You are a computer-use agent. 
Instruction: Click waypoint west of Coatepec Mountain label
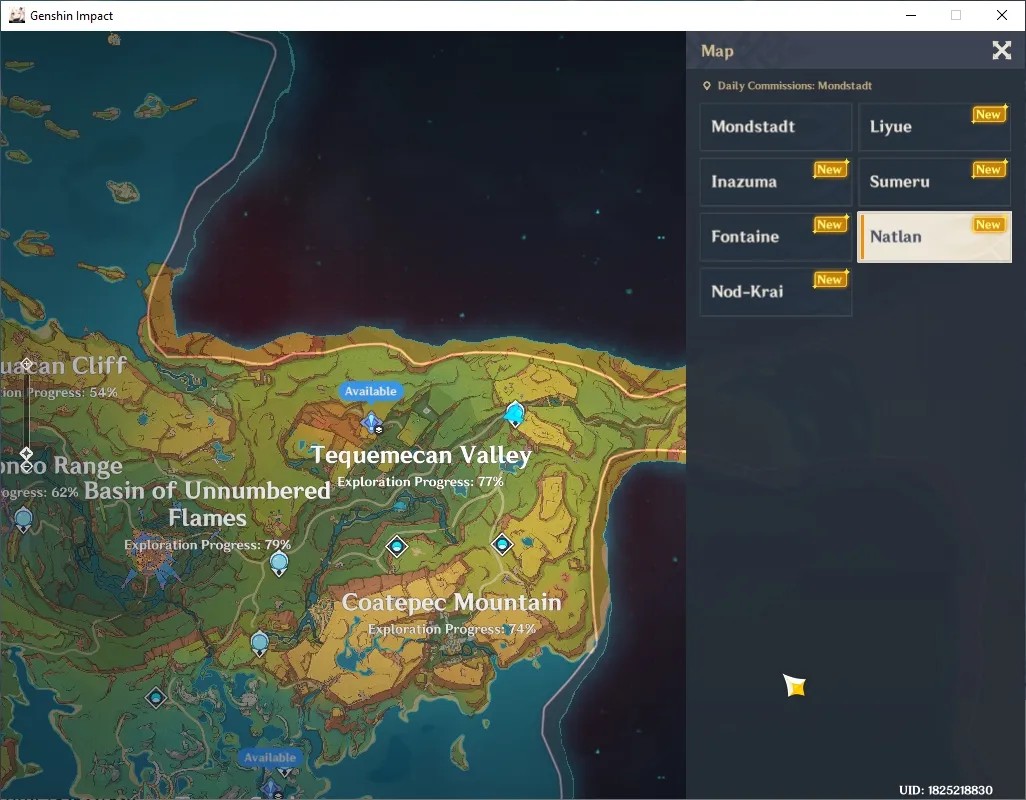tap(260, 643)
